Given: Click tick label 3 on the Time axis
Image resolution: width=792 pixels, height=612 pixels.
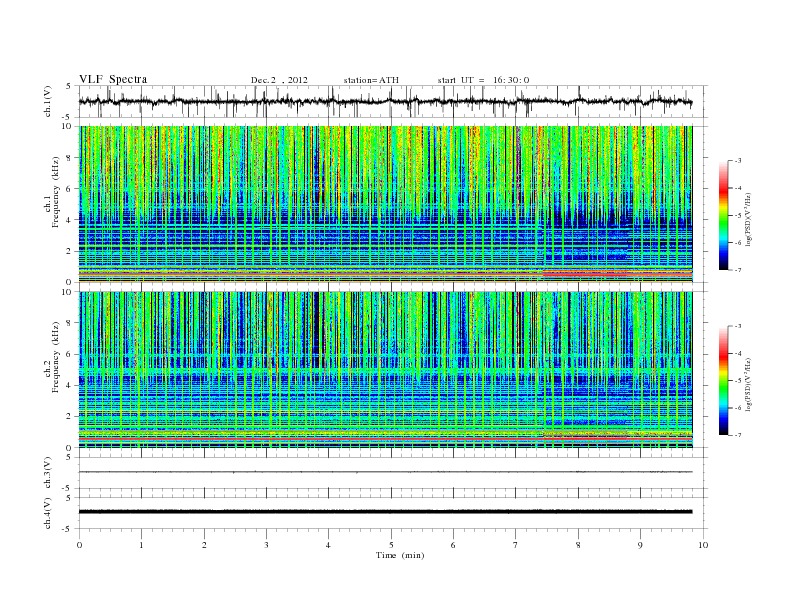Looking at the screenshot, I should (266, 545).
